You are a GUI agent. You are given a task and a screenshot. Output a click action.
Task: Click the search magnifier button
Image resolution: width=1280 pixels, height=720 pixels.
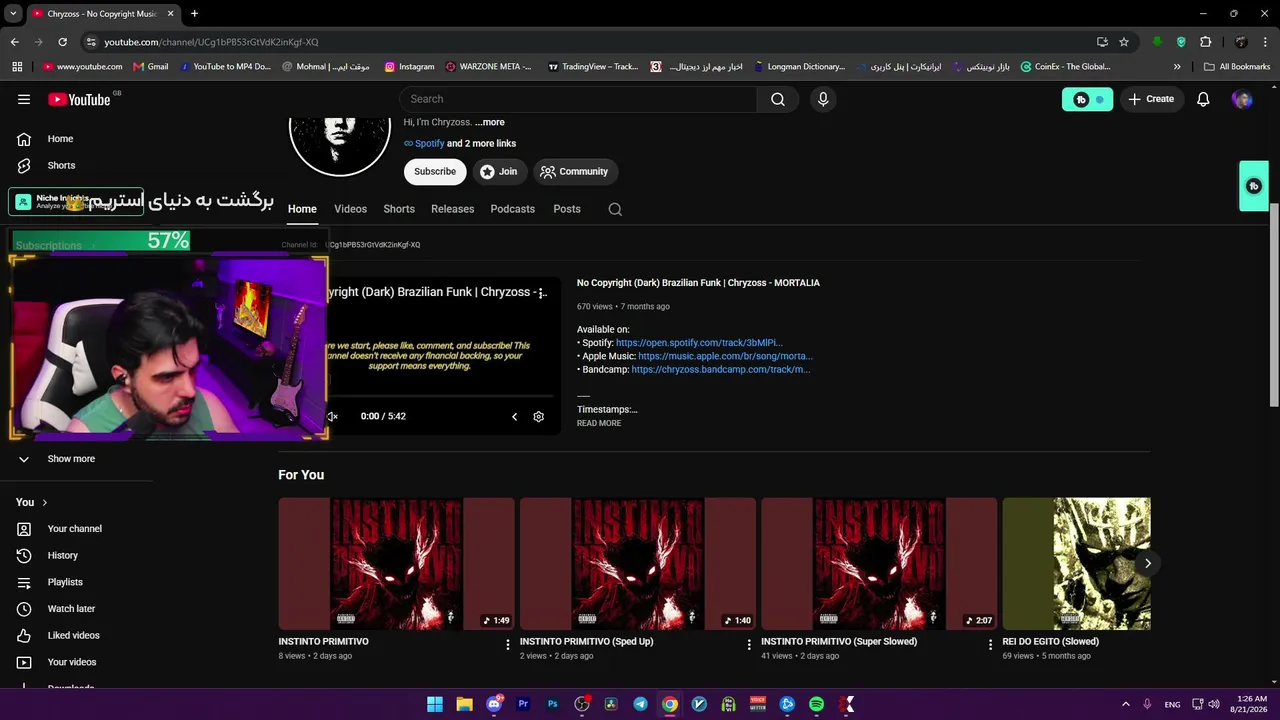pos(778,99)
